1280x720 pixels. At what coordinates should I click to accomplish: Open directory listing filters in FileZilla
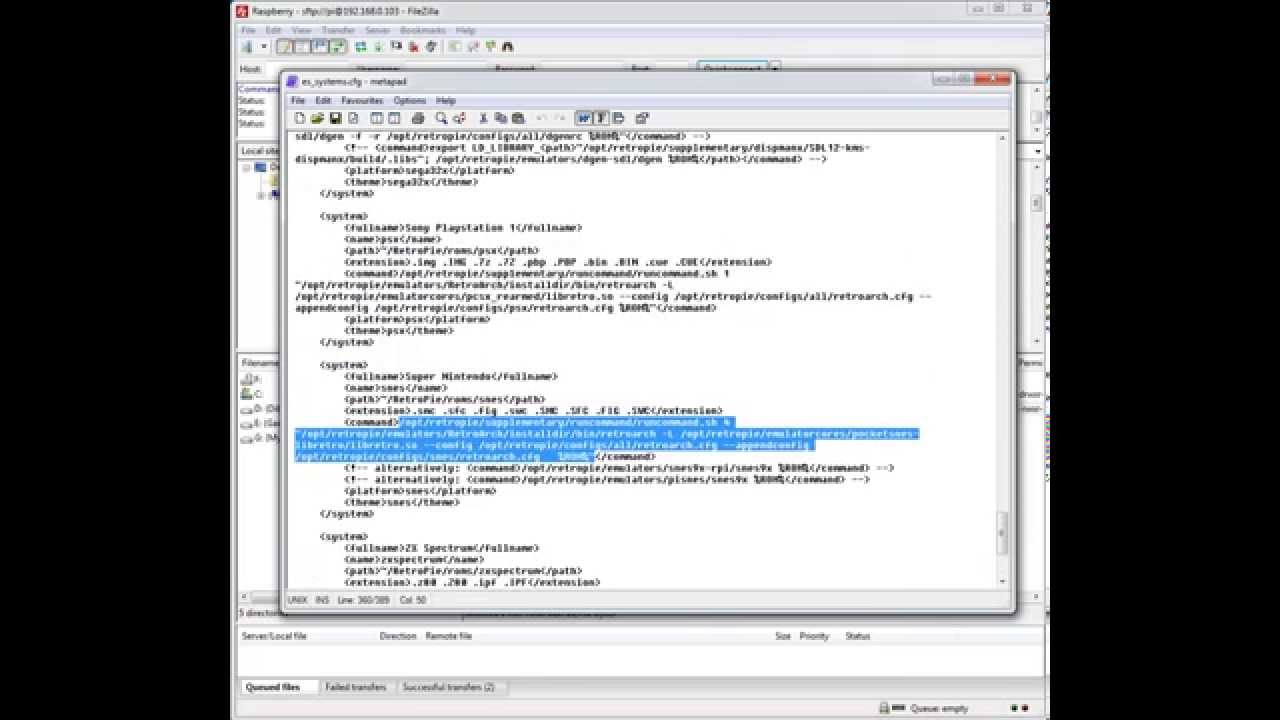pos(454,47)
